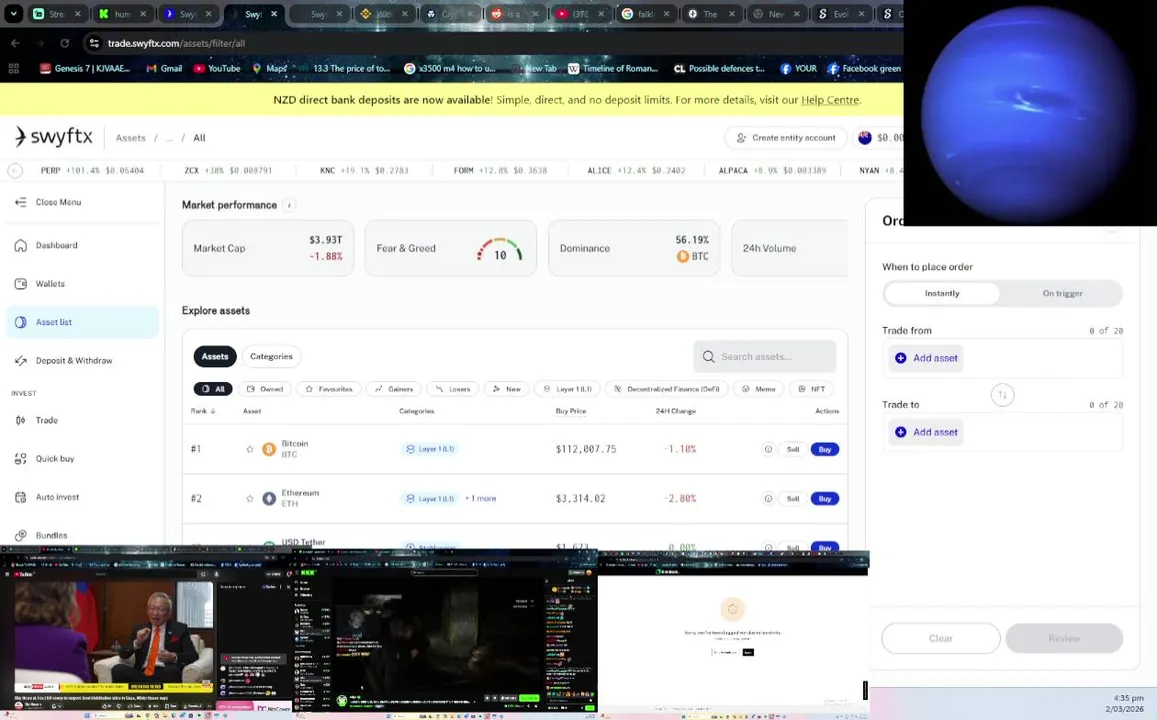
Task: Sort the table by Rank column
Action: [203, 411]
